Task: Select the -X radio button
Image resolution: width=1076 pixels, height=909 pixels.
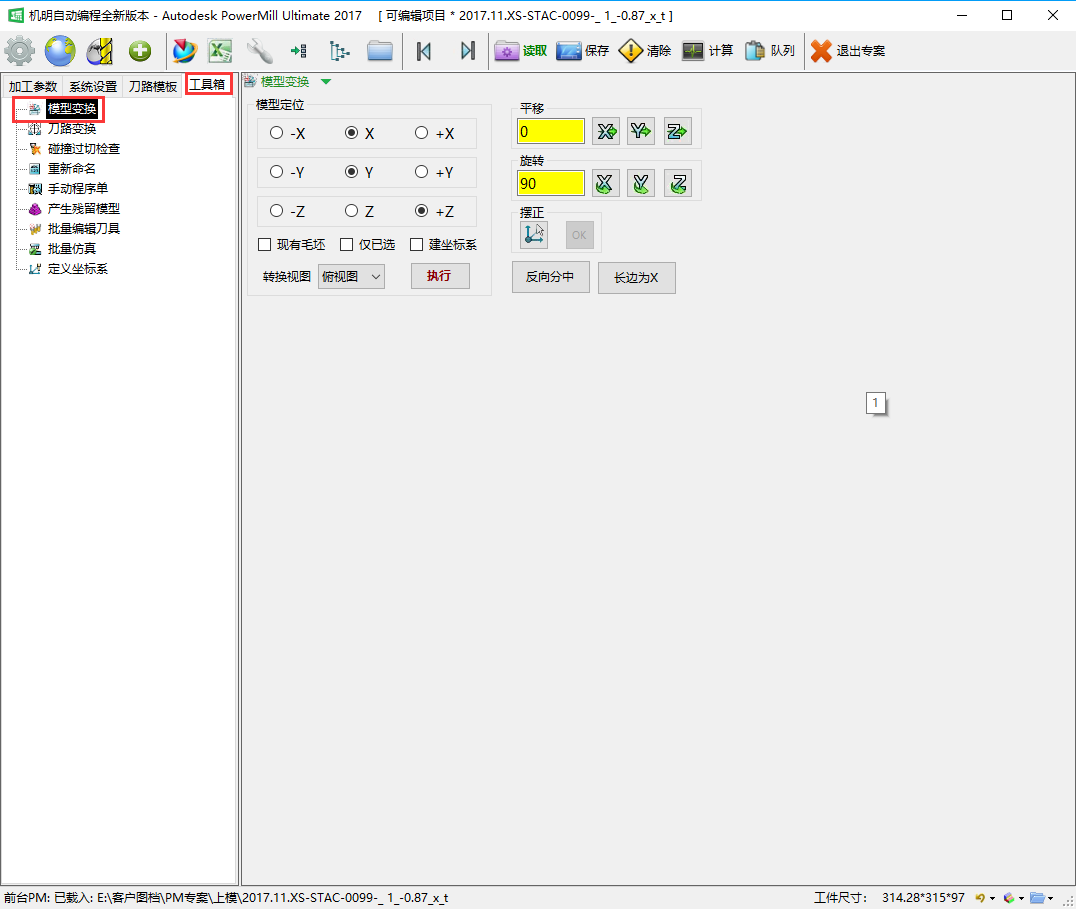Action: (277, 133)
